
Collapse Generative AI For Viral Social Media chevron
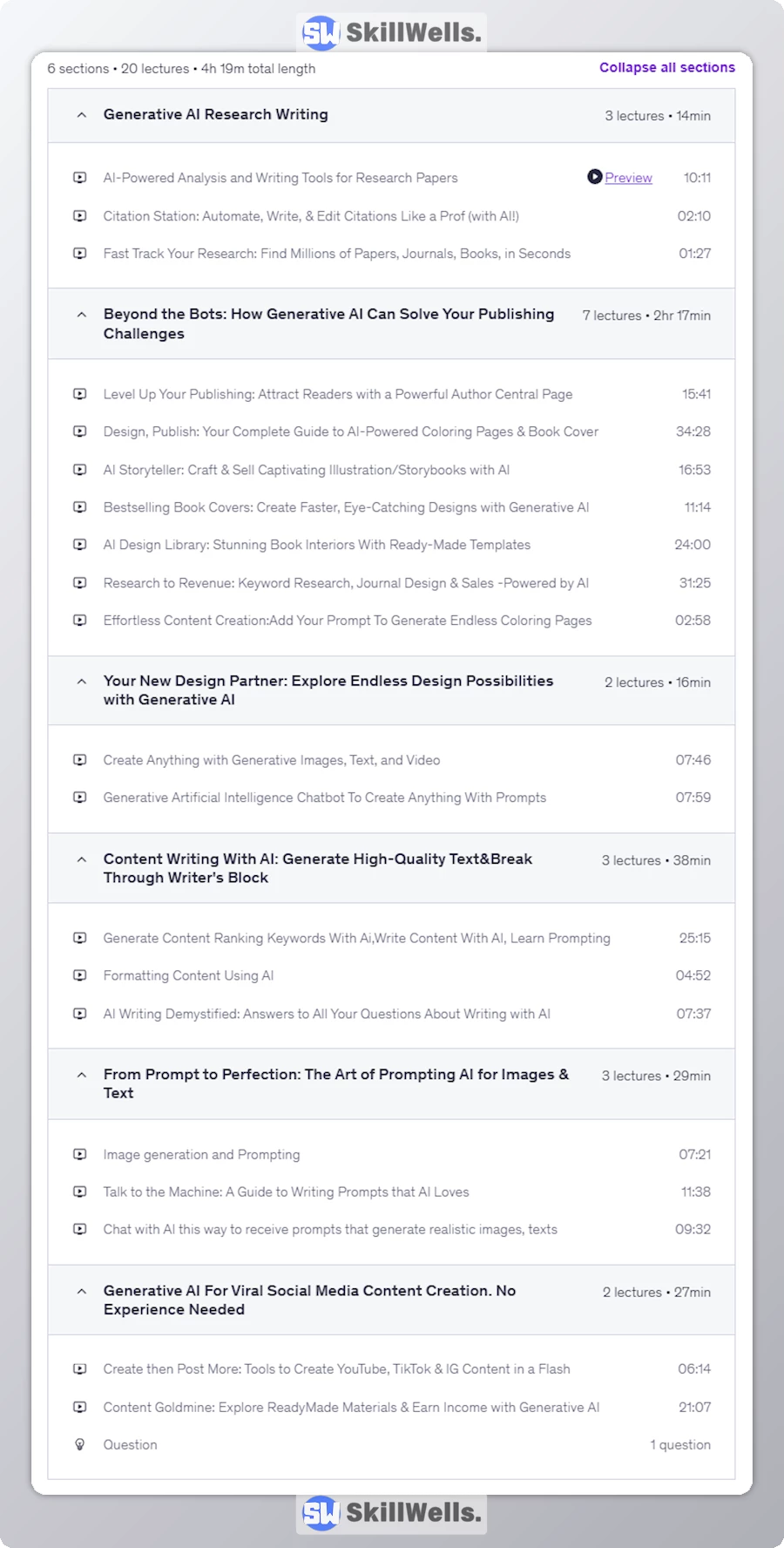[81, 1291]
